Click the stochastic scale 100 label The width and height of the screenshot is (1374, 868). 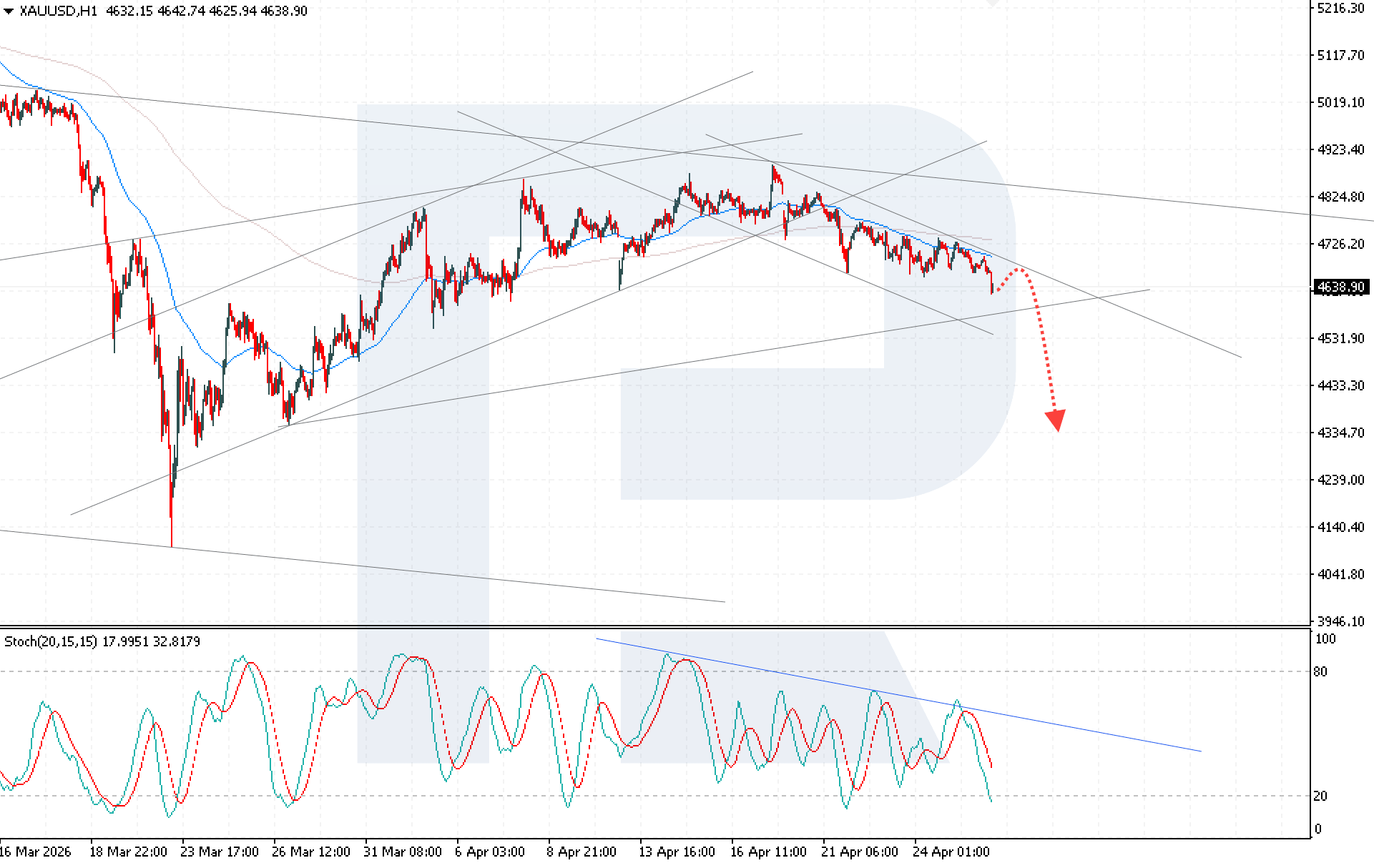[x=1325, y=639]
